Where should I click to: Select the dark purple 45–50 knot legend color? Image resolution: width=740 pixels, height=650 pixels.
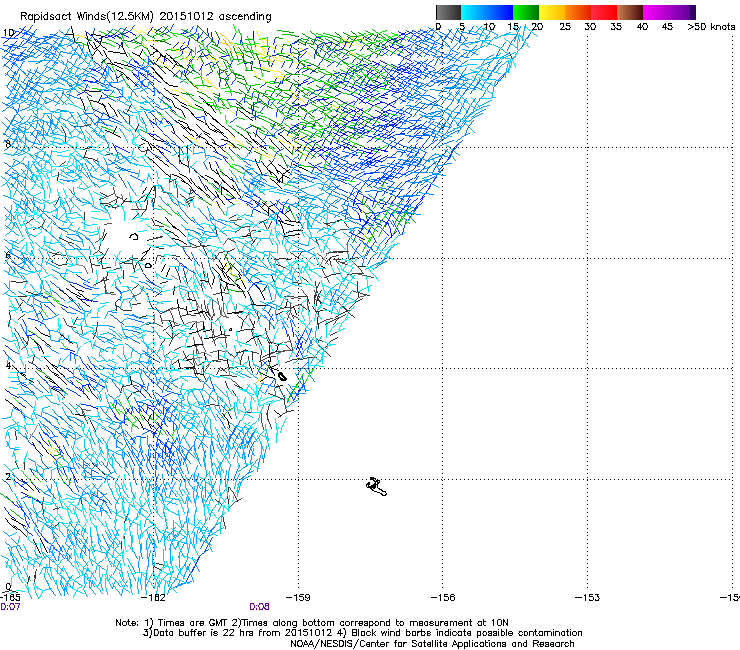point(682,12)
